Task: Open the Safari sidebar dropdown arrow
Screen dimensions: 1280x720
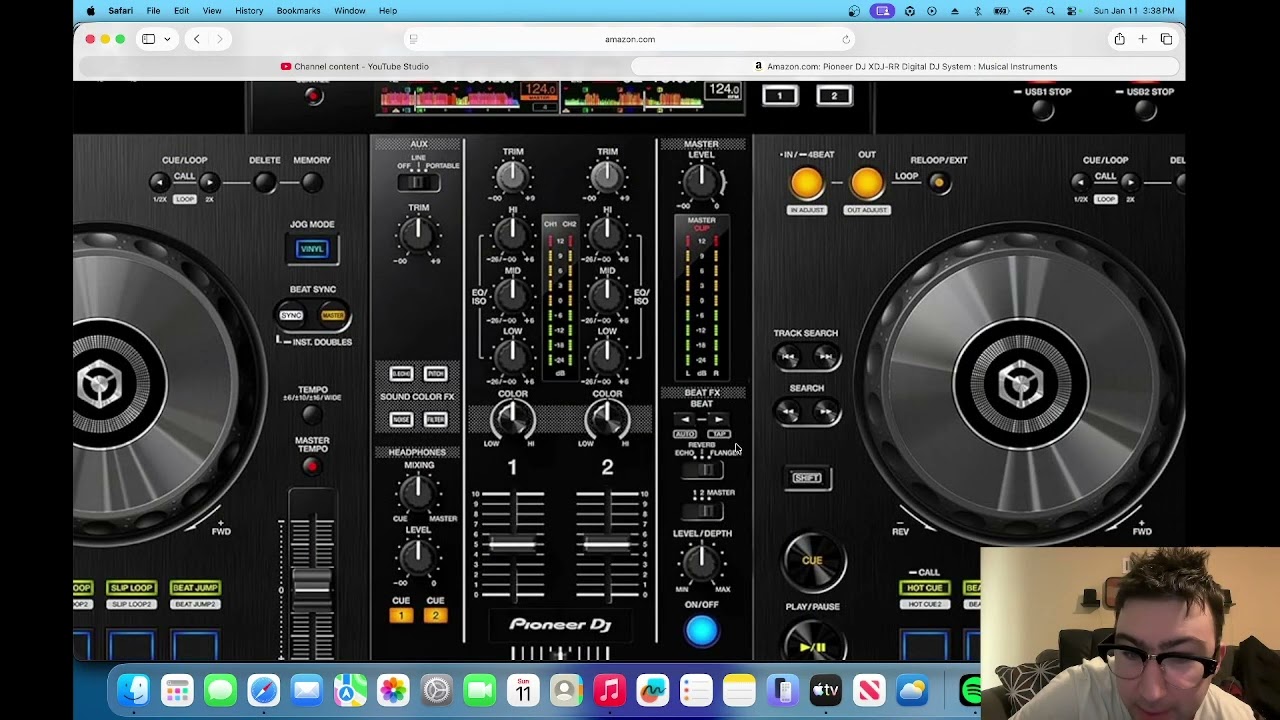Action: pyautogui.click(x=167, y=39)
